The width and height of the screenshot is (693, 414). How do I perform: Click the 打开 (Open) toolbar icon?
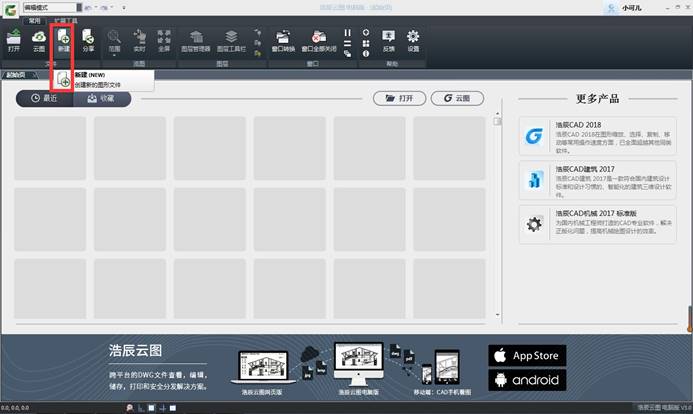coord(14,40)
